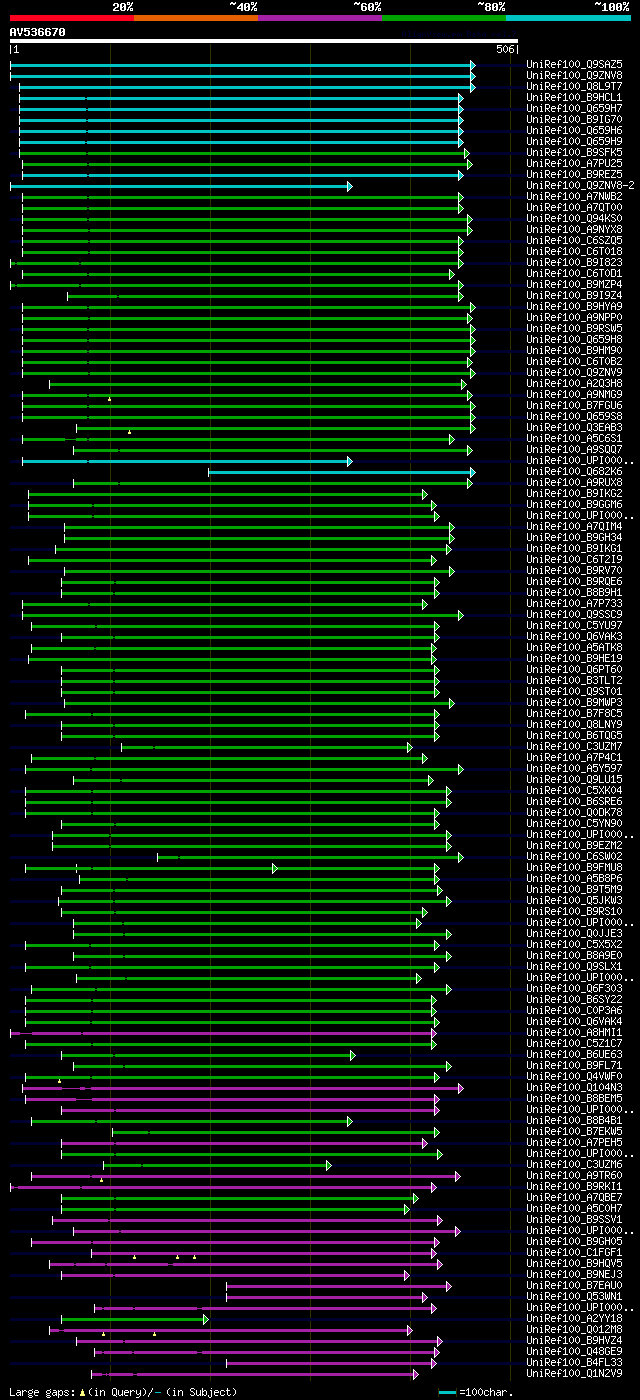The height and width of the screenshot is (1400, 640).
Task: Select the UniRef100_Q6F303 label
Action: (x=576, y=988)
